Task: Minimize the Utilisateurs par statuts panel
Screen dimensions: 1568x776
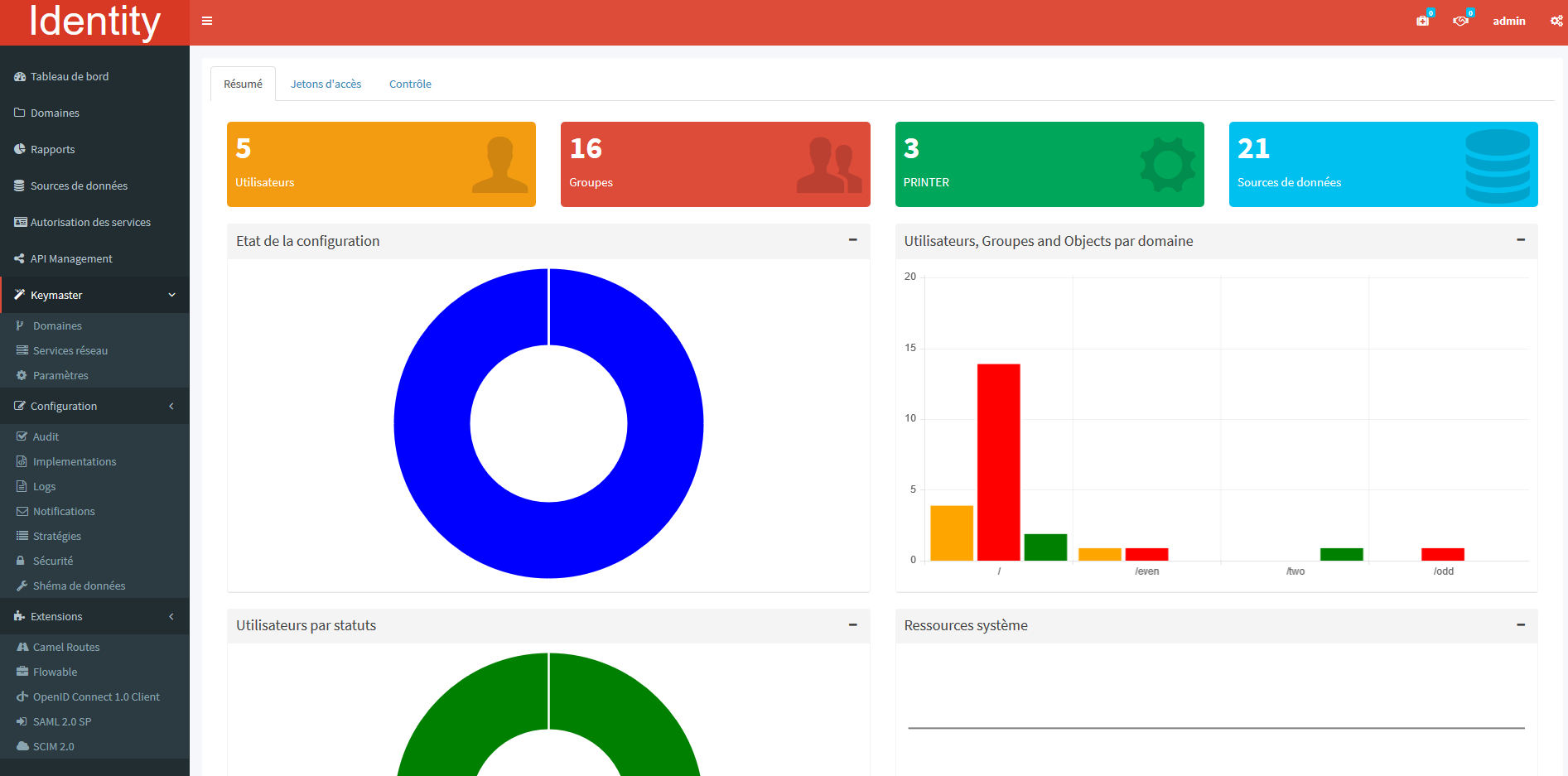Action: click(x=852, y=624)
